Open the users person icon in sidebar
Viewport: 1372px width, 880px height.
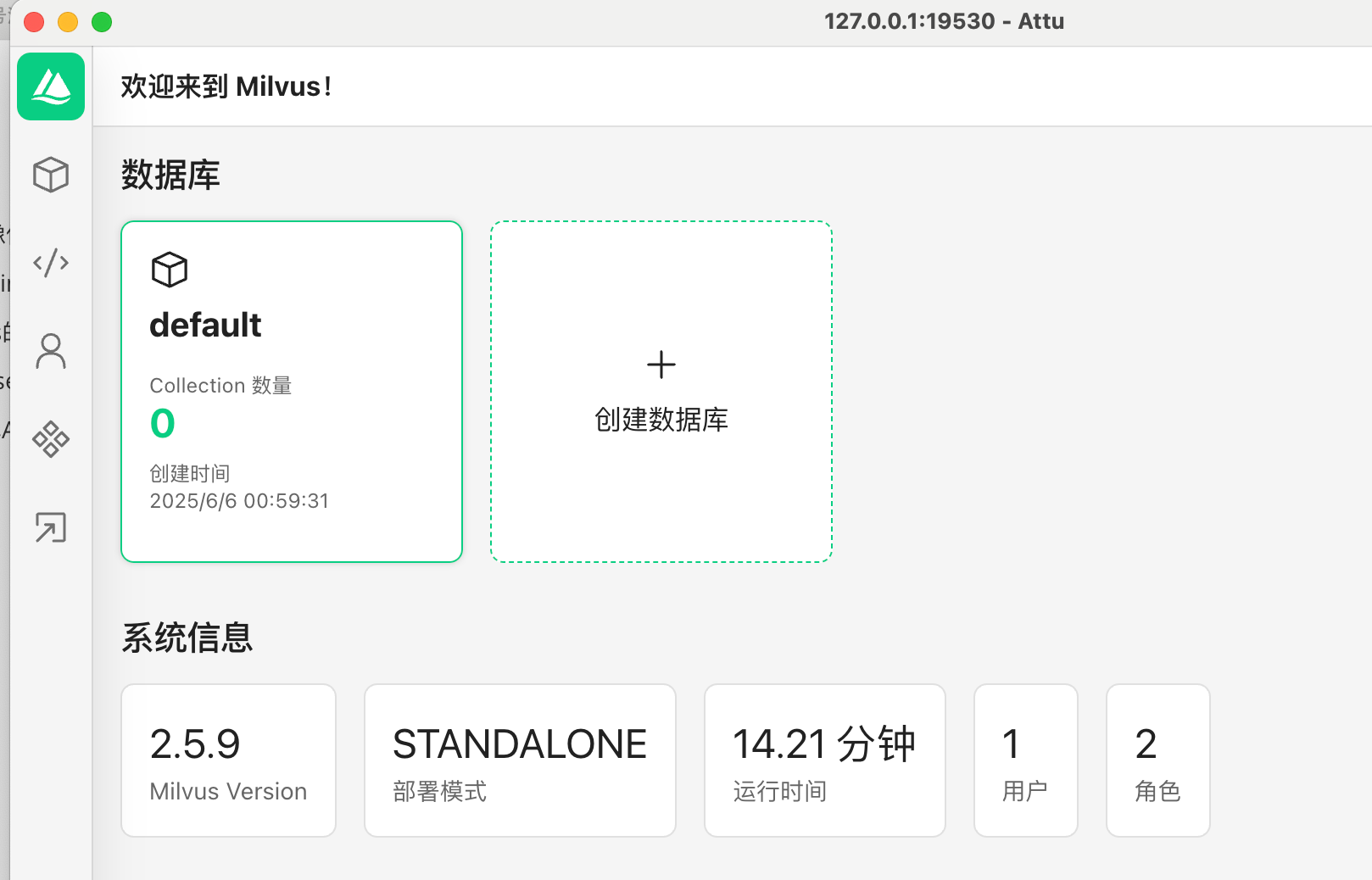tap(51, 351)
